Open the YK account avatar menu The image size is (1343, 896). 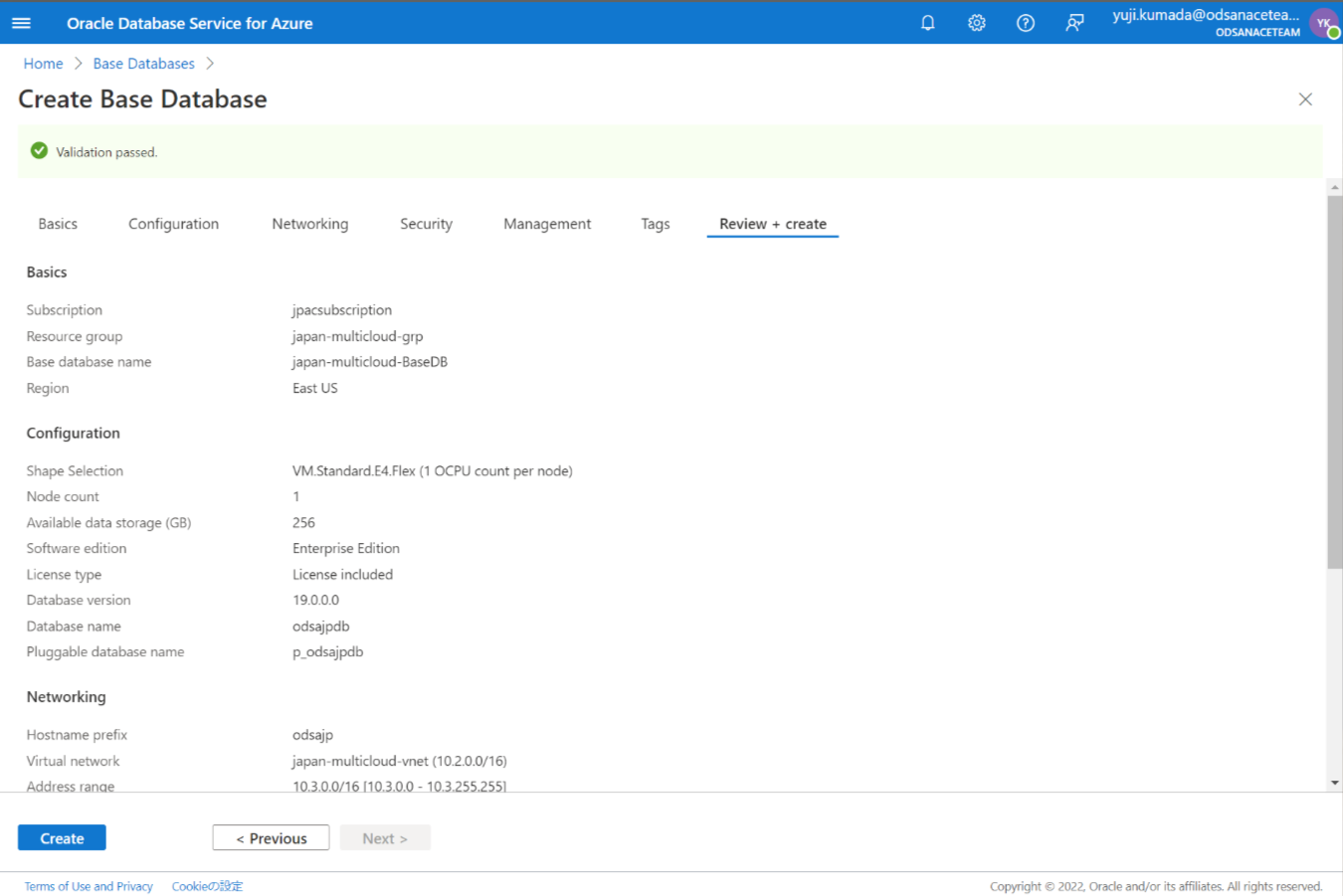coord(1323,22)
